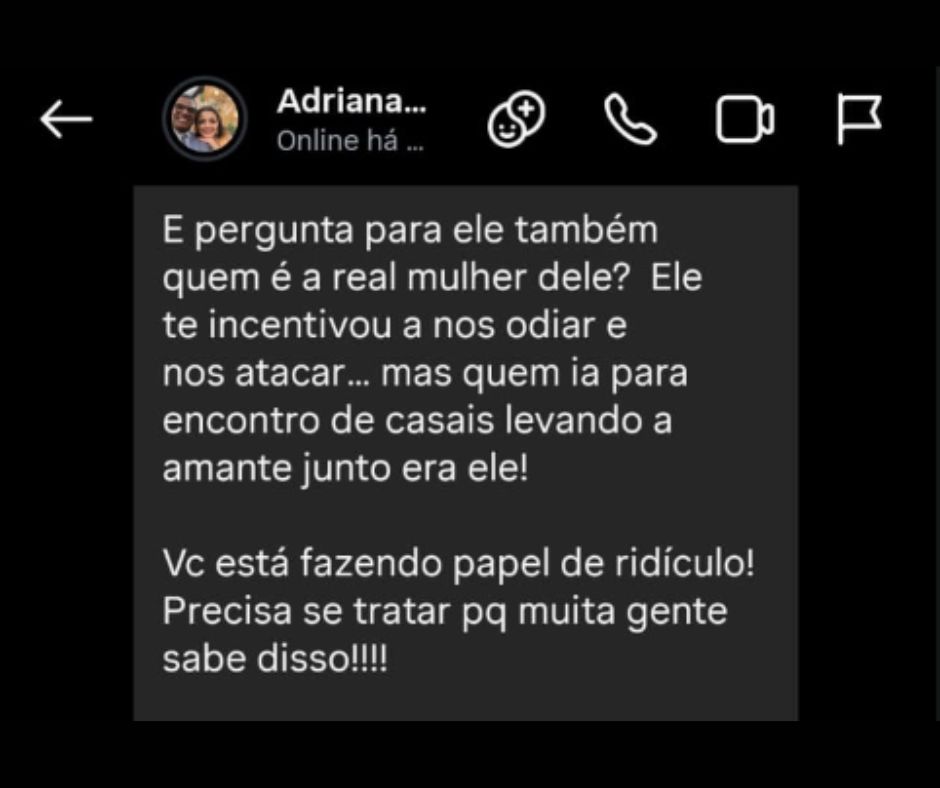Screen dimensions: 940x788
Task: Go back using the left arrow
Action: coord(66,119)
